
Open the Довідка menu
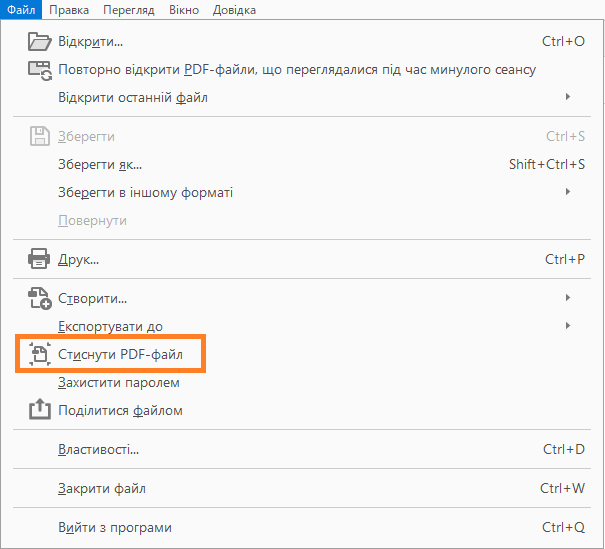point(234,10)
